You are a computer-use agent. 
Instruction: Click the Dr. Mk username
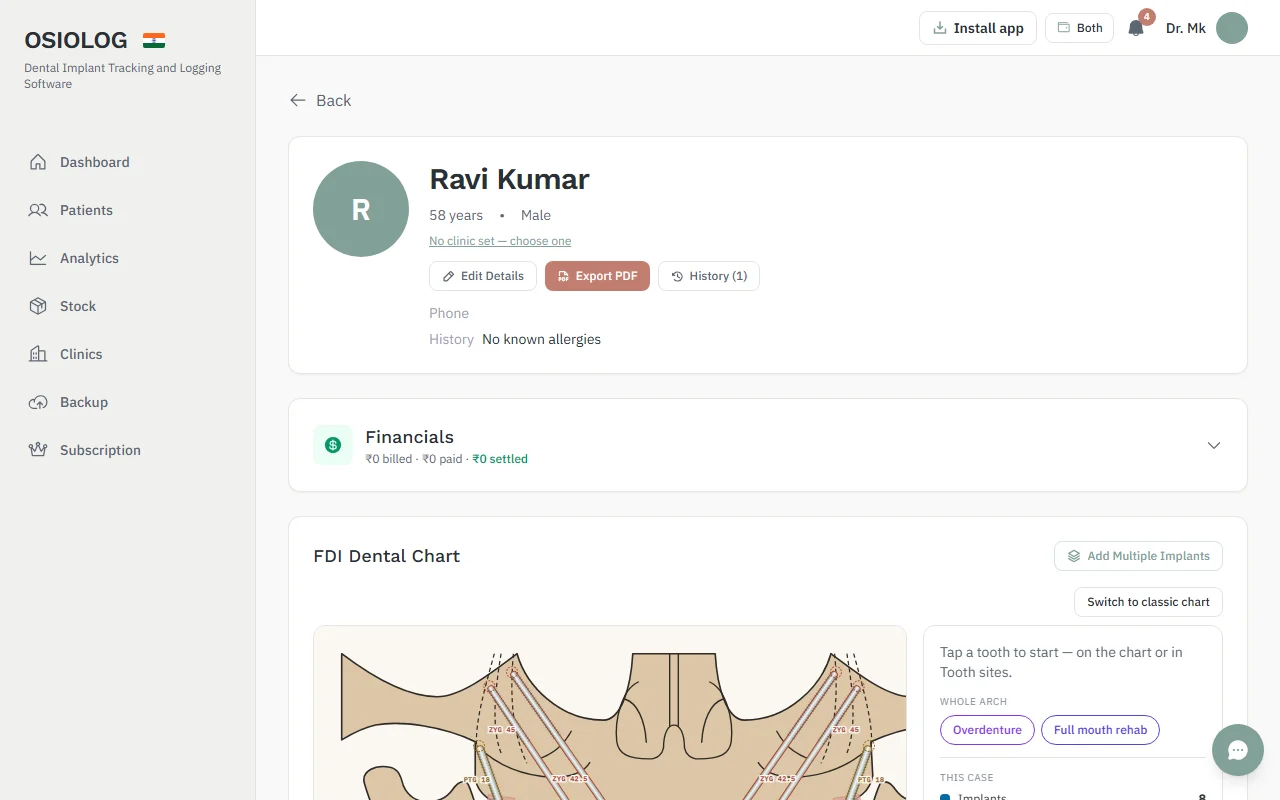(1186, 28)
